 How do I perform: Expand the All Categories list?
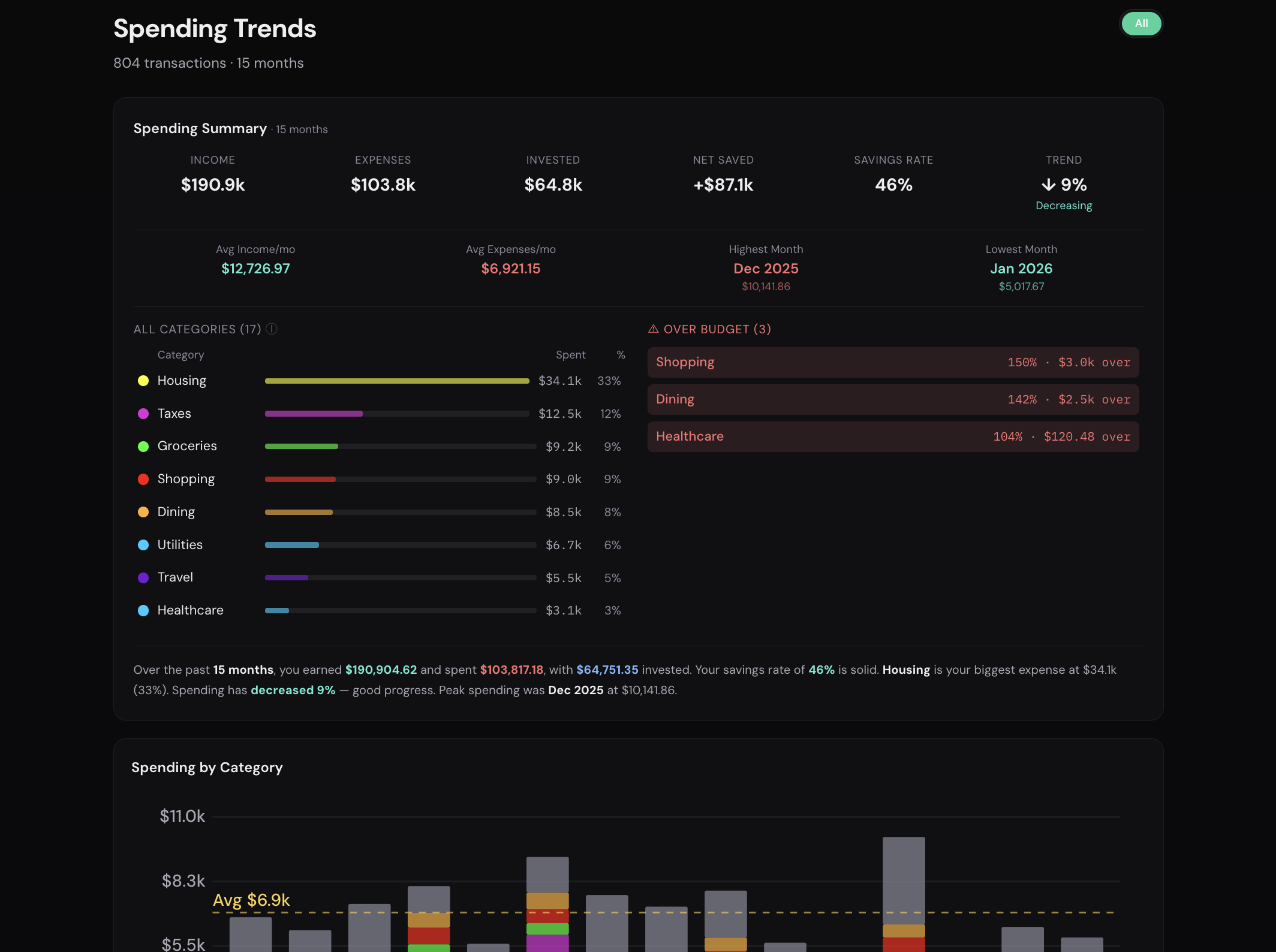(x=197, y=329)
